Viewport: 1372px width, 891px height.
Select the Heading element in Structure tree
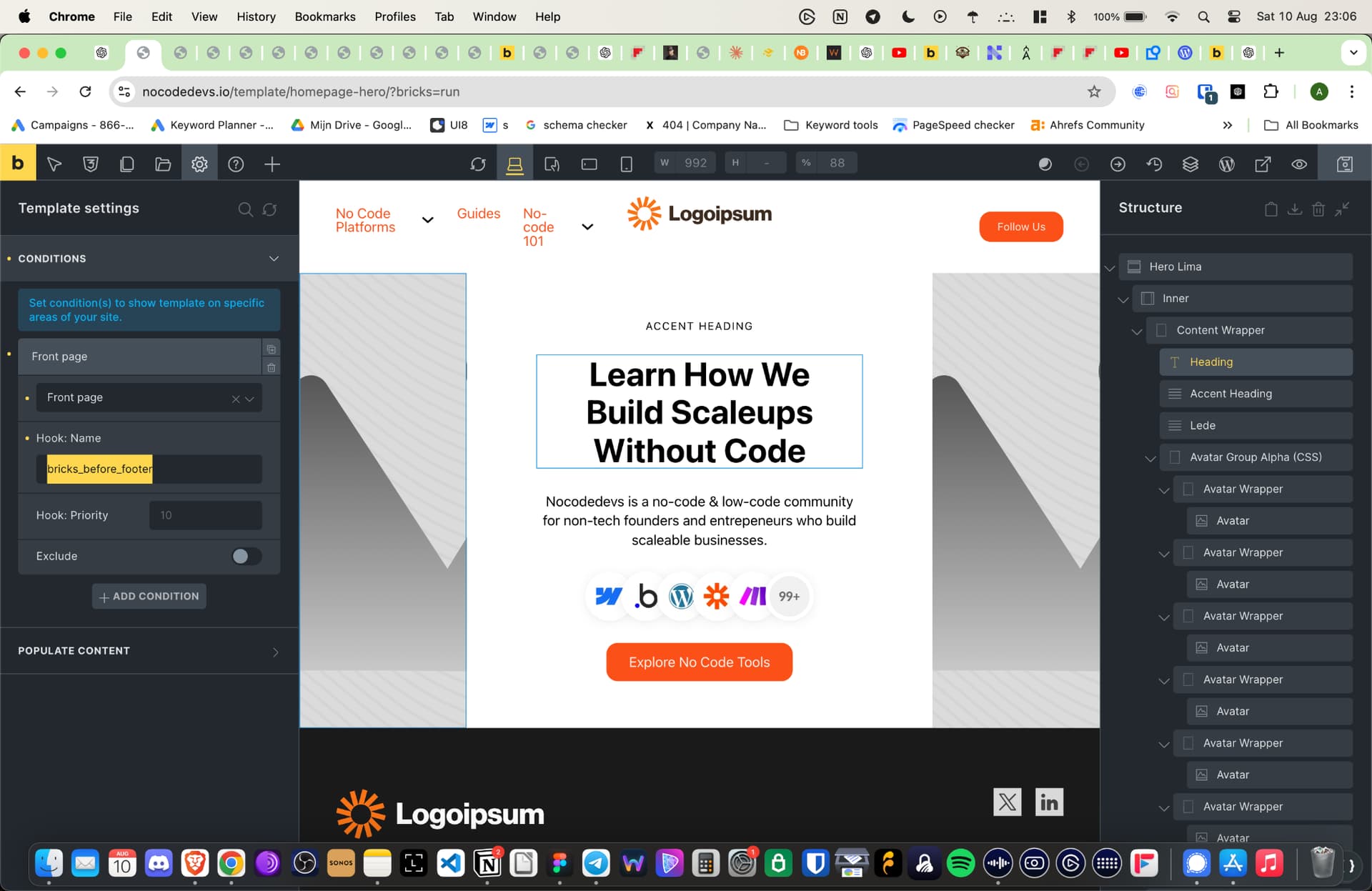1256,362
